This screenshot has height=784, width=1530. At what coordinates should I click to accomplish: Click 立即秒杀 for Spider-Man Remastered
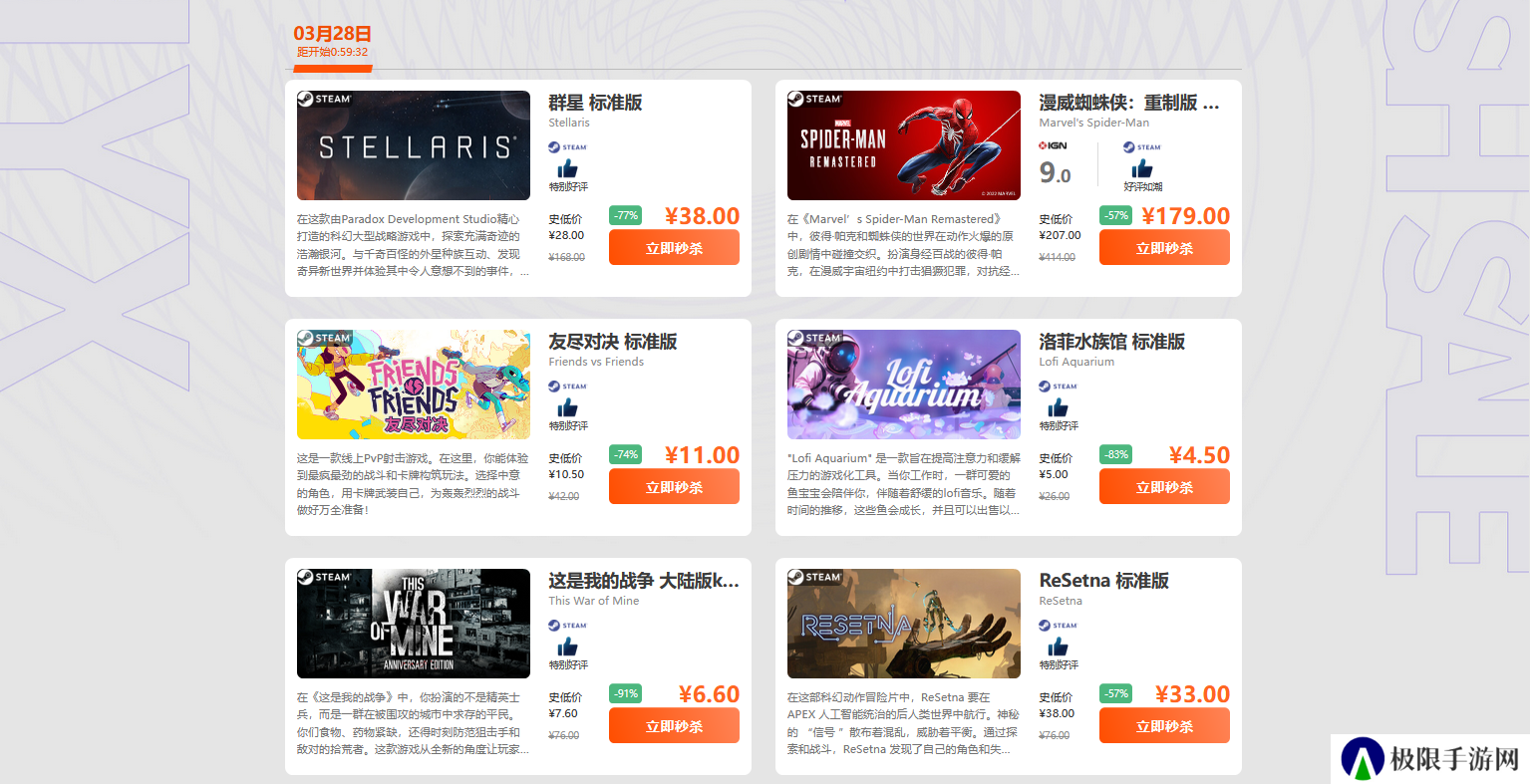tap(1164, 248)
